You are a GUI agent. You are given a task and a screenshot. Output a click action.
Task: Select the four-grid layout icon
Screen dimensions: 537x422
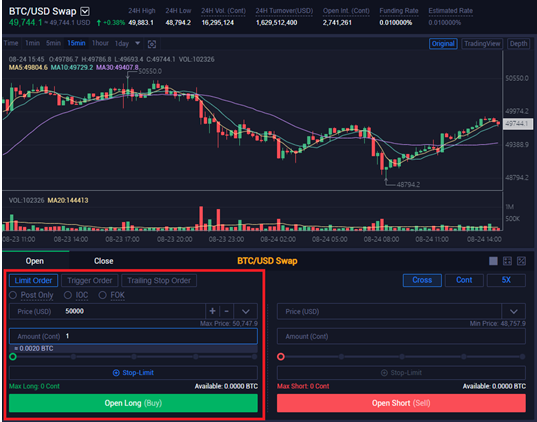507,261
